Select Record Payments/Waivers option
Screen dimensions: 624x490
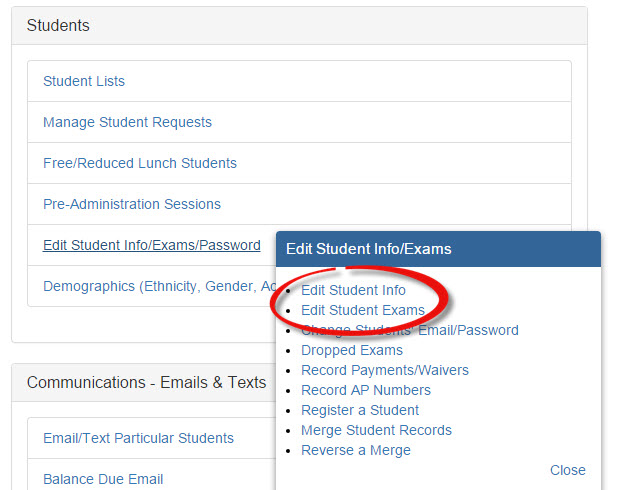pos(385,370)
